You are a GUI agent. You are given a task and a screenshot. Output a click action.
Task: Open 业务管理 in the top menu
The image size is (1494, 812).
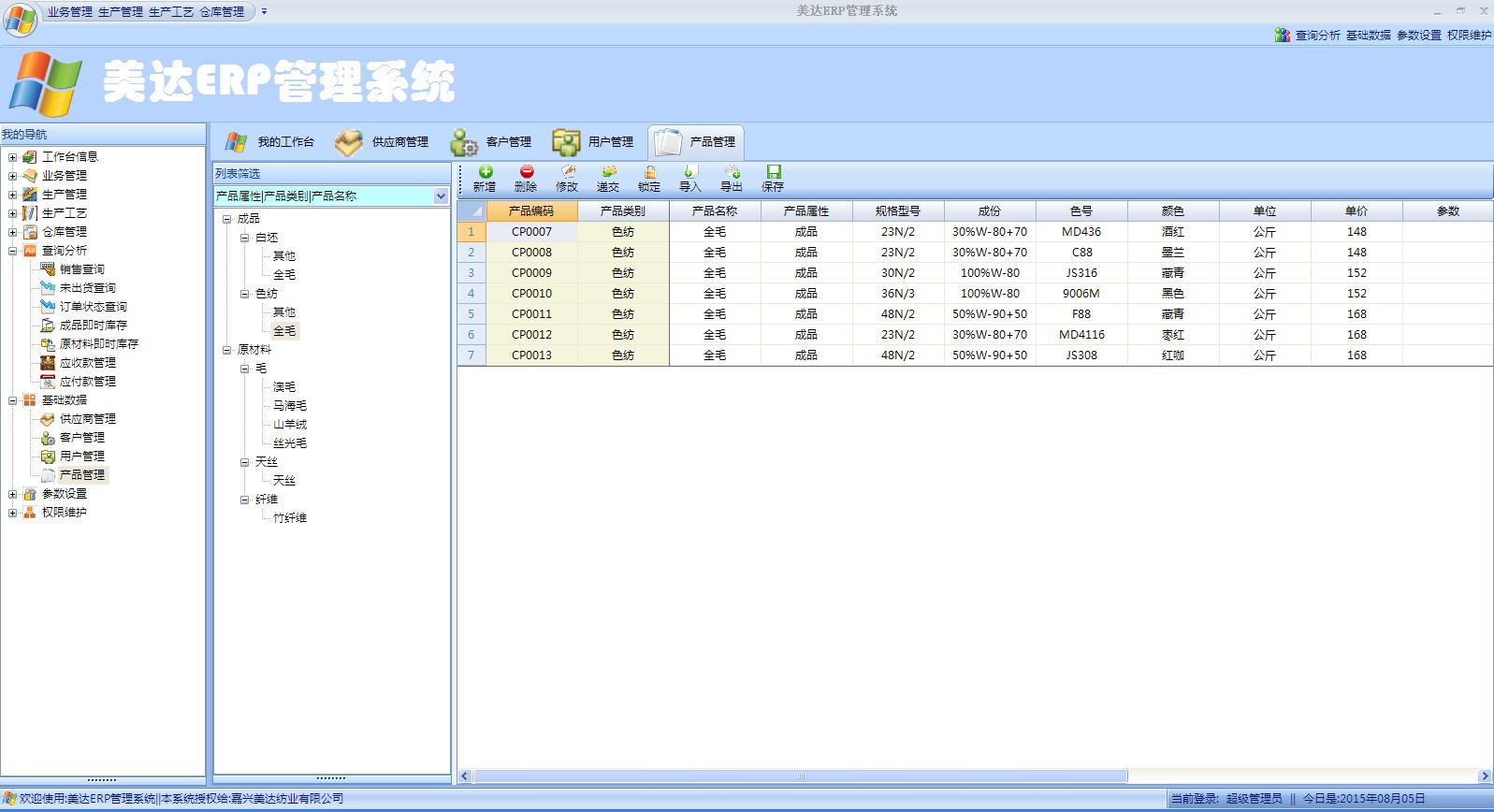click(70, 12)
